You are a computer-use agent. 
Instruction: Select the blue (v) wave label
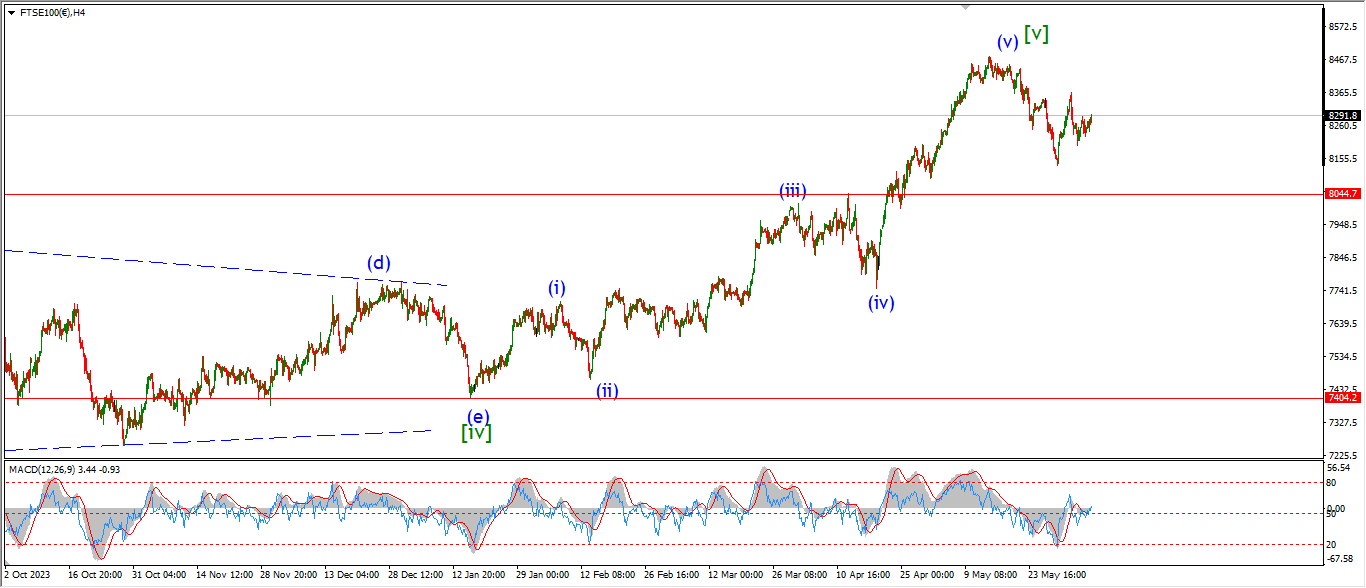click(1007, 42)
